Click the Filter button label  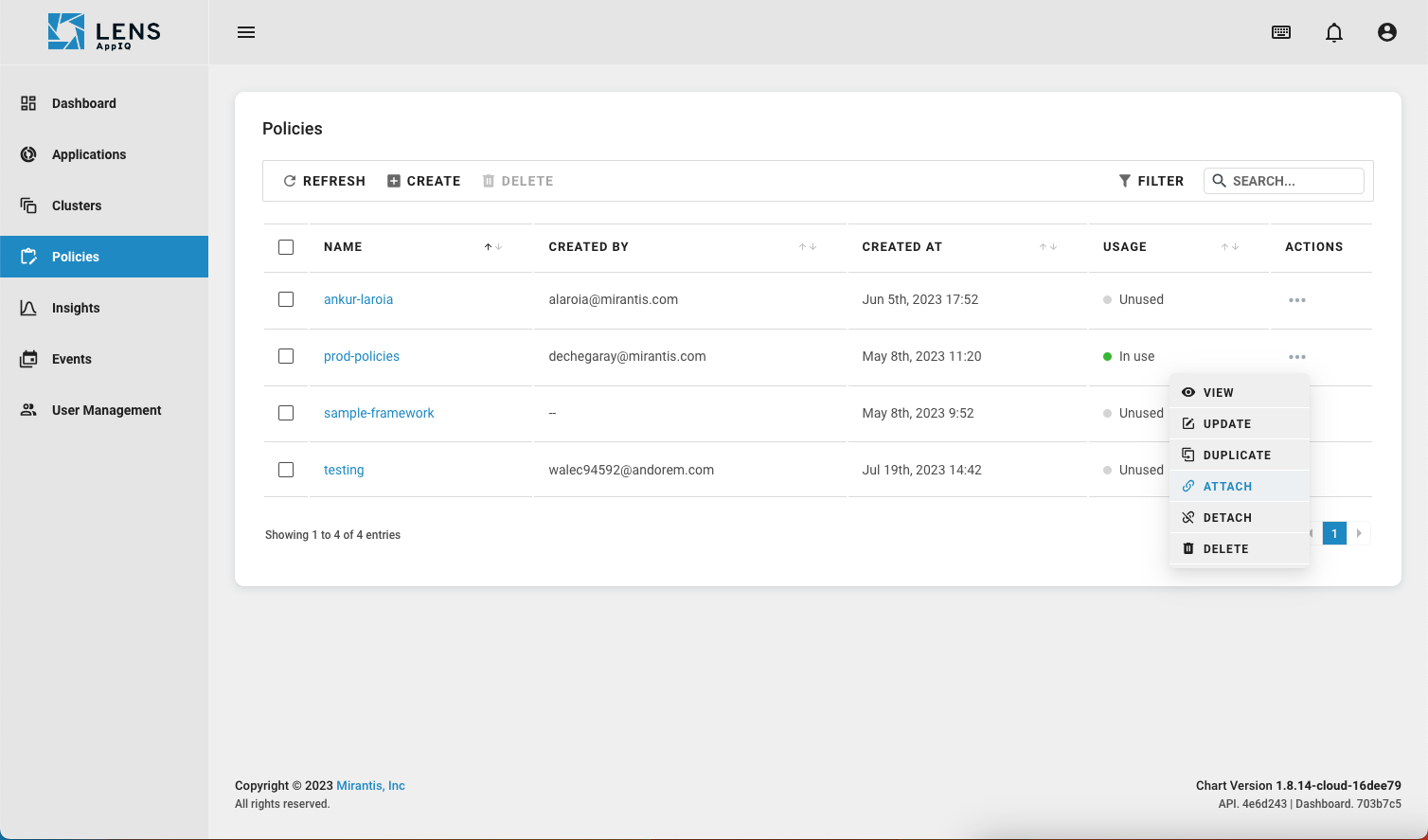1161,181
